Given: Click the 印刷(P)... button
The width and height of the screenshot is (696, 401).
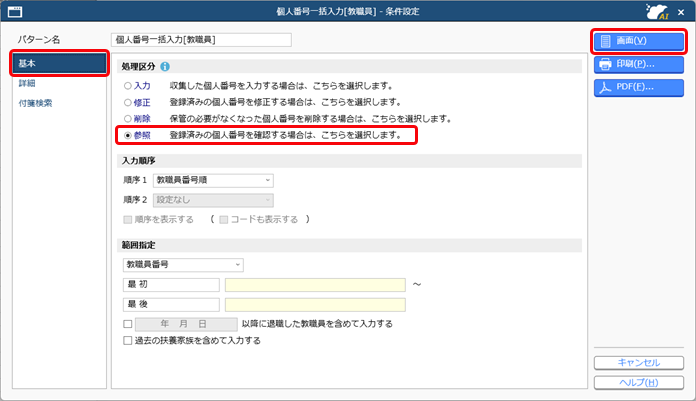Looking at the screenshot, I should [x=639, y=64].
